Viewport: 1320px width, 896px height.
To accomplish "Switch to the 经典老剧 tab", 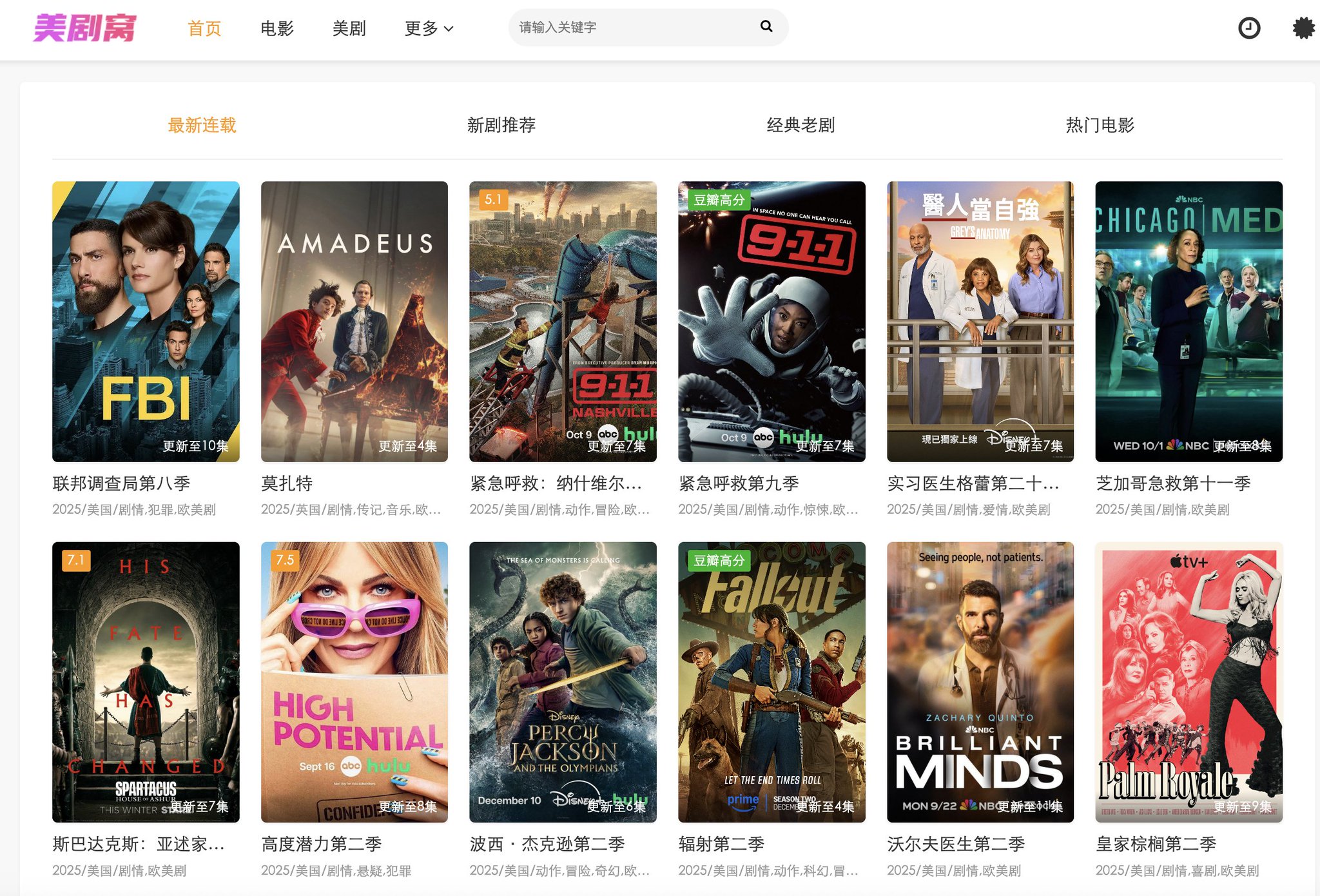I will click(x=801, y=125).
